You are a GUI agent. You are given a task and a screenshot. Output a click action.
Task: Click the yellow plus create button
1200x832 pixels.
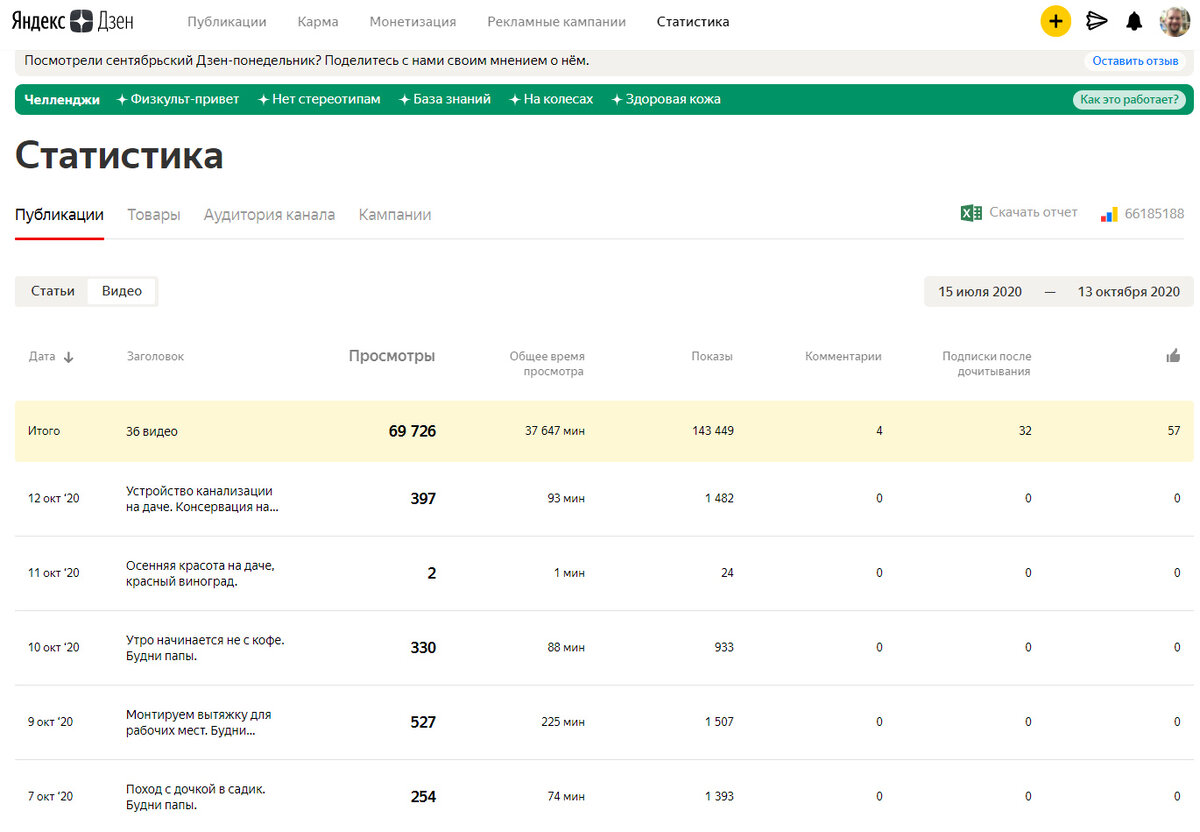point(1056,21)
